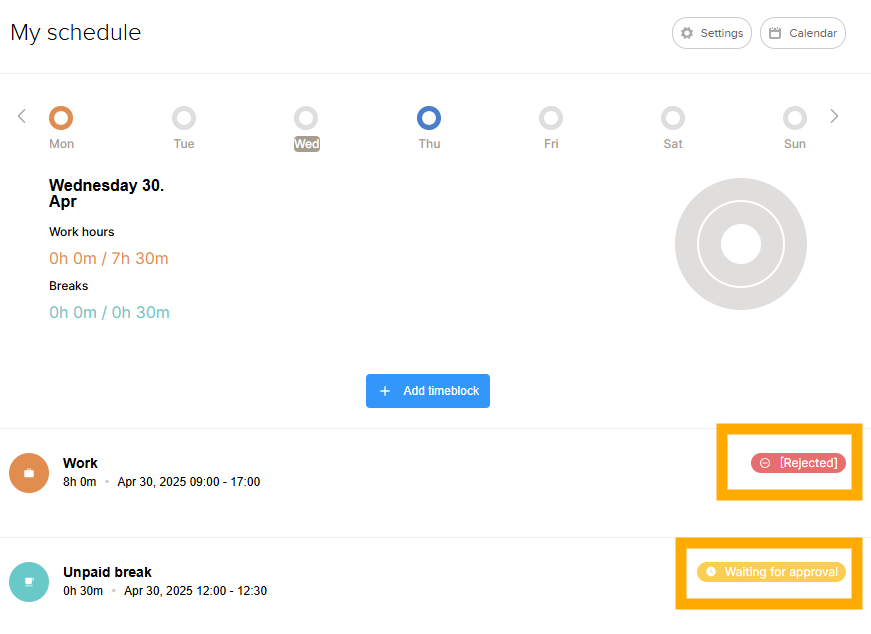Go to previous week with left chevron

(x=21, y=116)
